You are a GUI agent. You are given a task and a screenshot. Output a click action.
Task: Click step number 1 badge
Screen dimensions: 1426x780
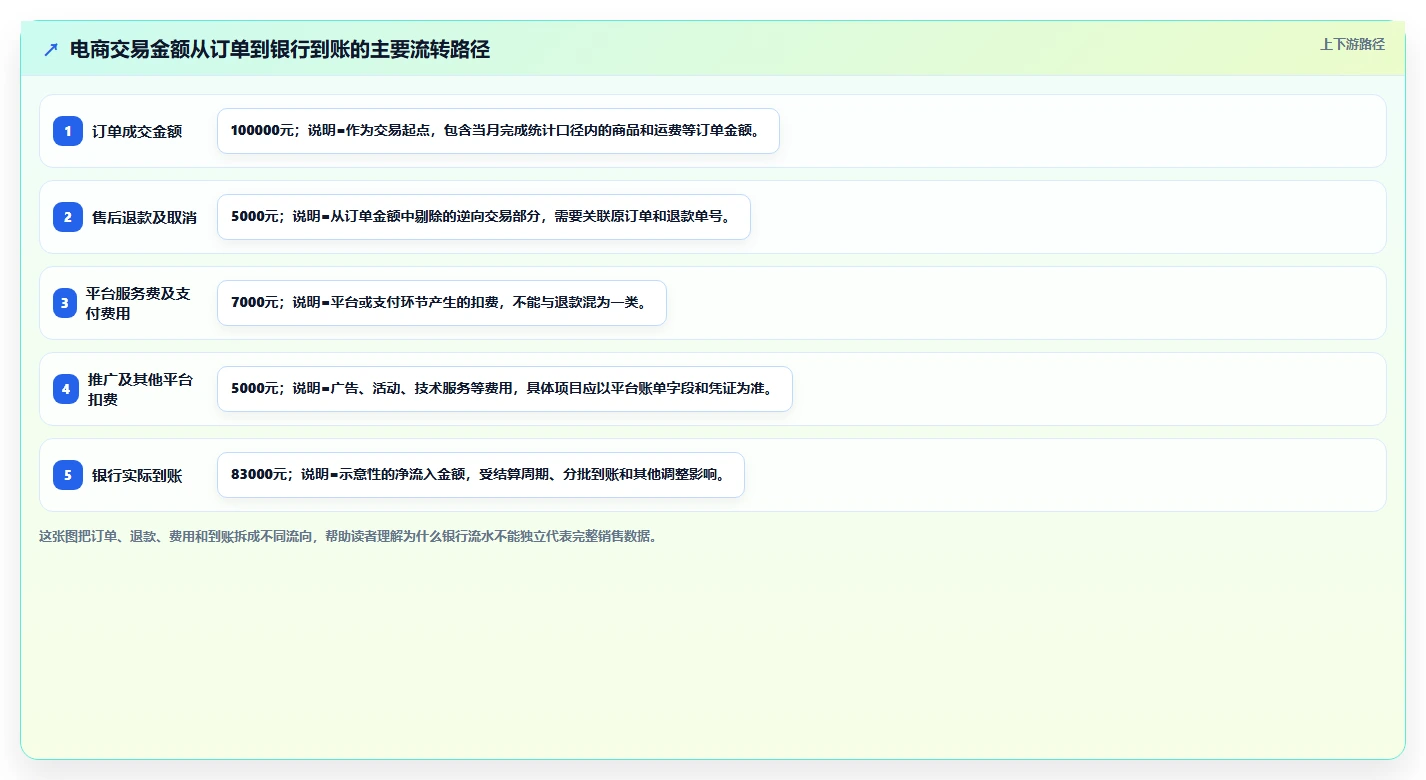coord(68,131)
